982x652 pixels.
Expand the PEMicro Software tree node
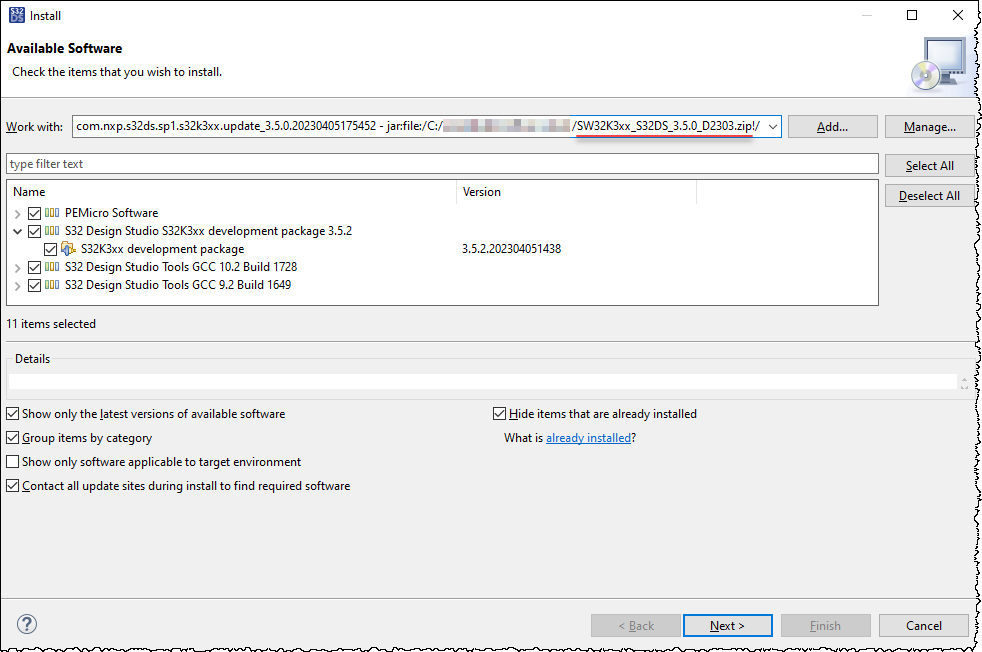pos(18,214)
